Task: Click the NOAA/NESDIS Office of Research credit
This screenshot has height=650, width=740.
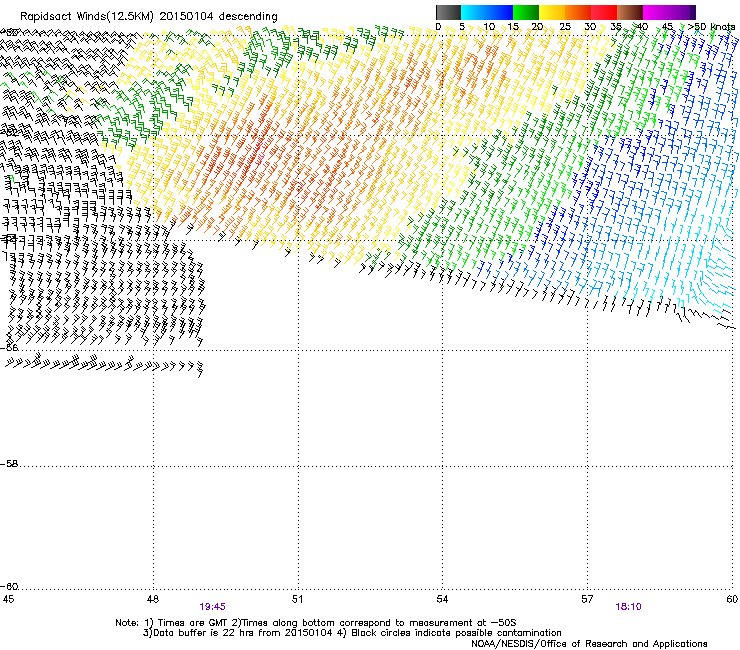Action: (589, 644)
